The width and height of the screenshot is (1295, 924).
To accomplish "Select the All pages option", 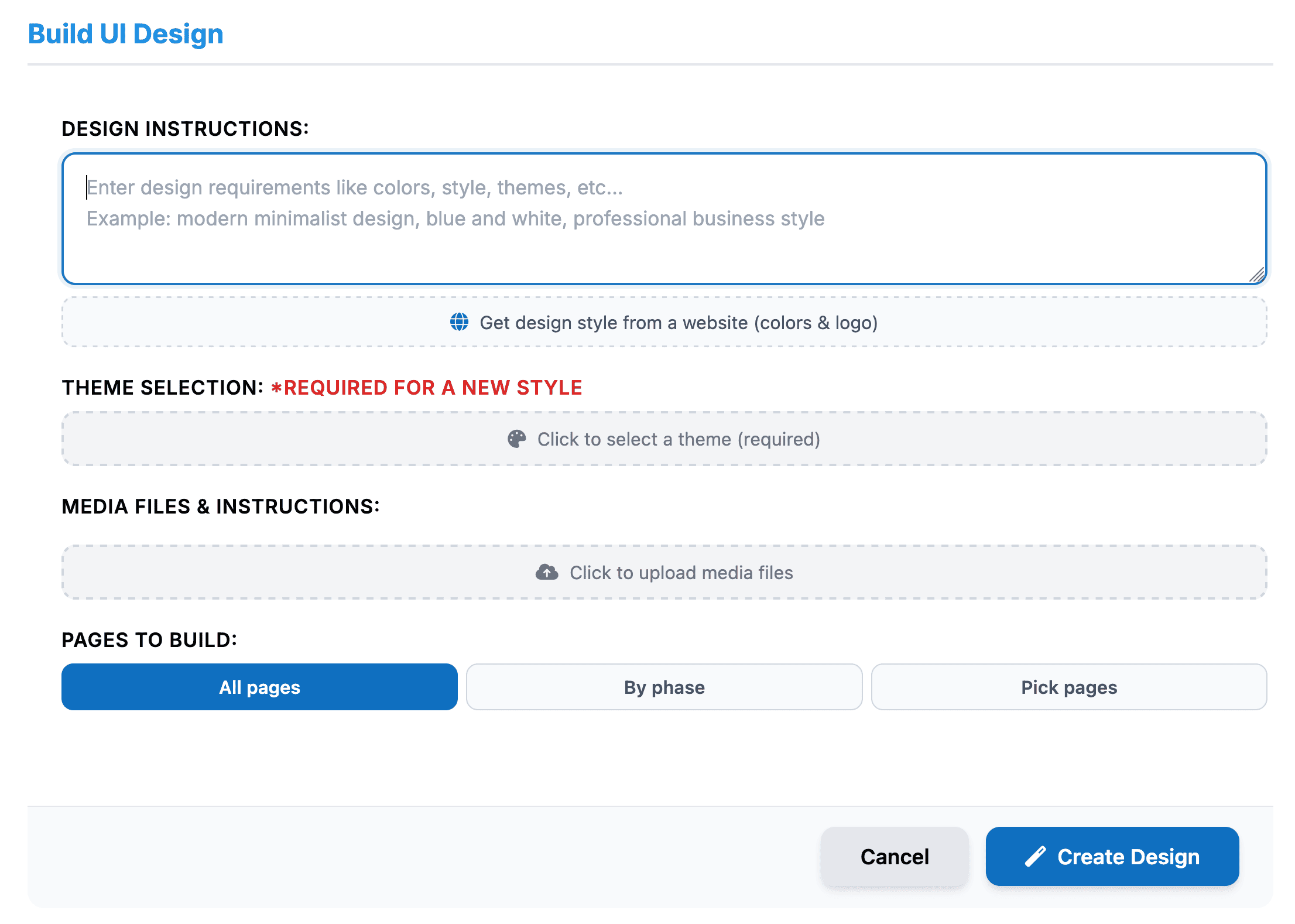I will [259, 687].
